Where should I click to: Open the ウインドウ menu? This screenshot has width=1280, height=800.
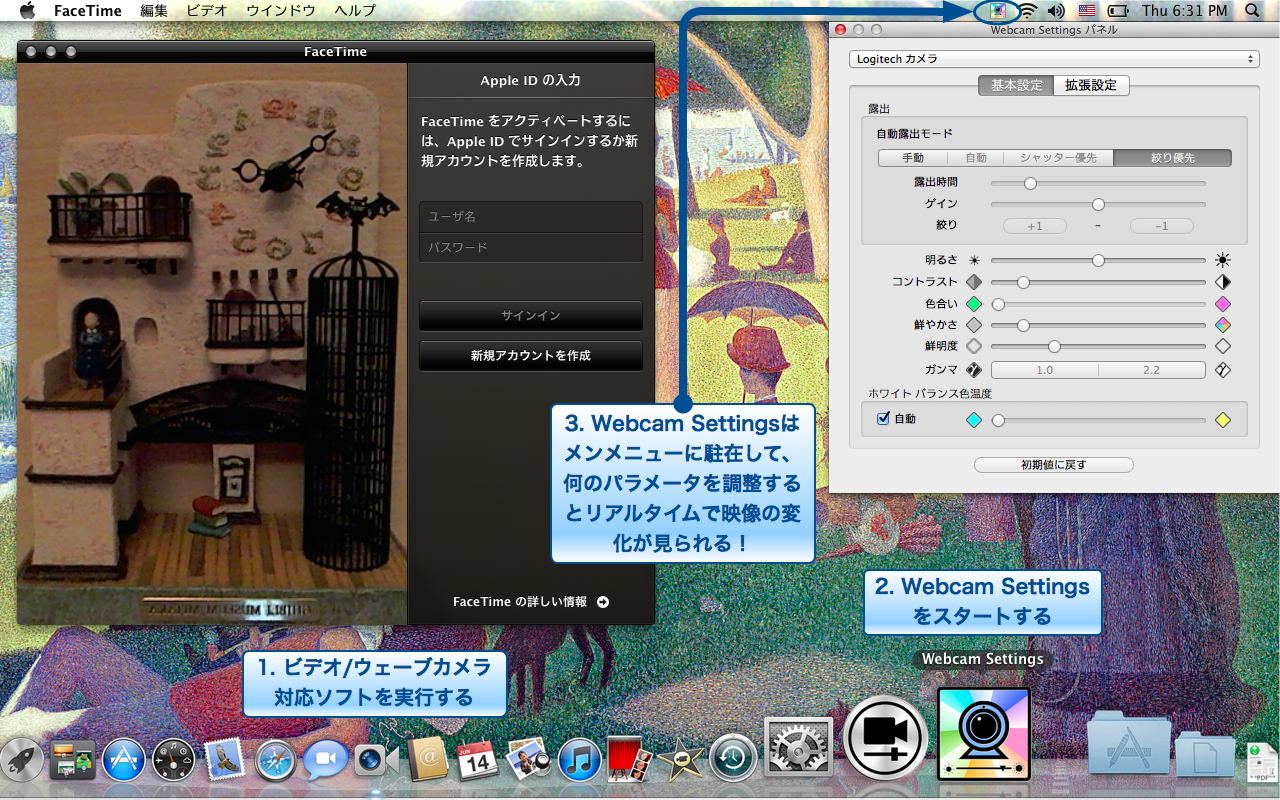(281, 11)
